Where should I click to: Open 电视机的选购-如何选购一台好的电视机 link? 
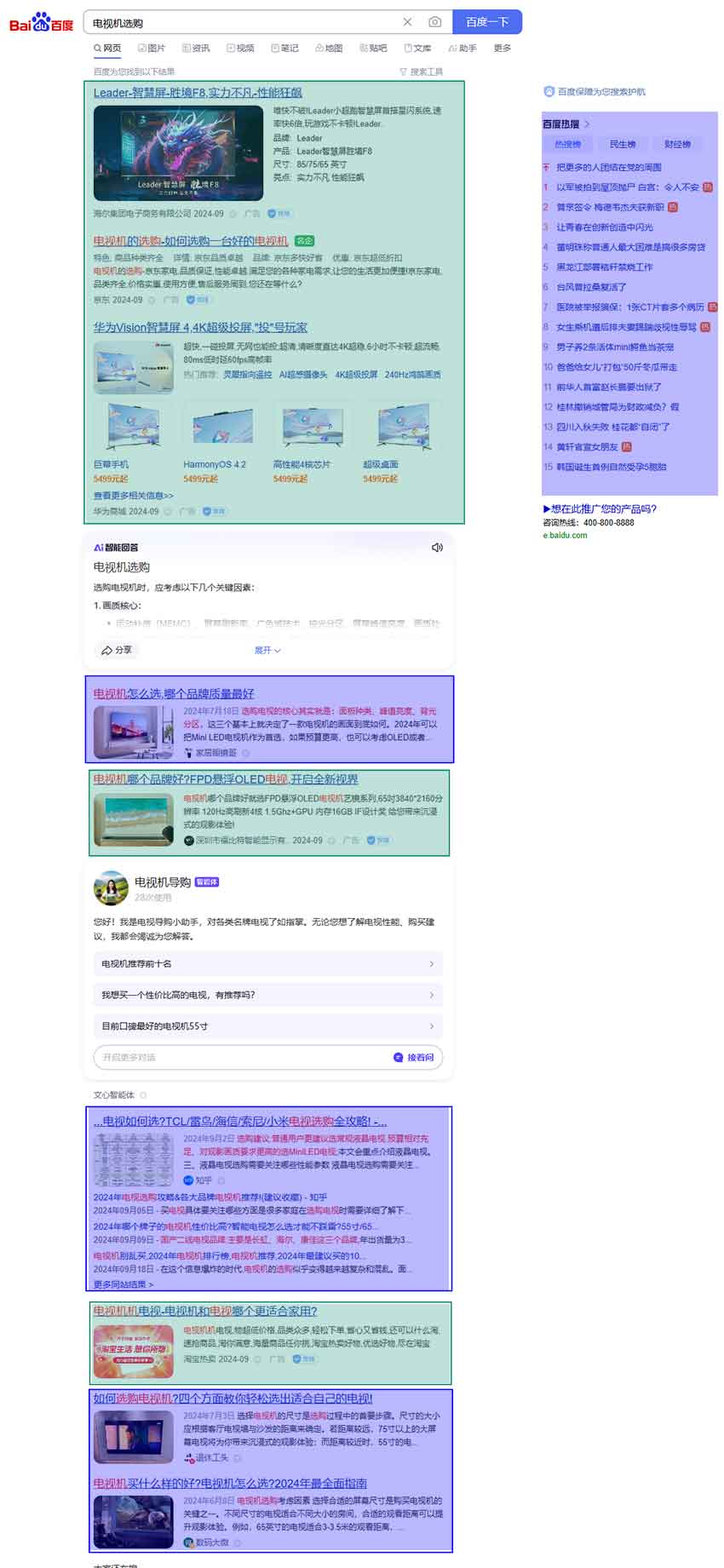point(191,241)
